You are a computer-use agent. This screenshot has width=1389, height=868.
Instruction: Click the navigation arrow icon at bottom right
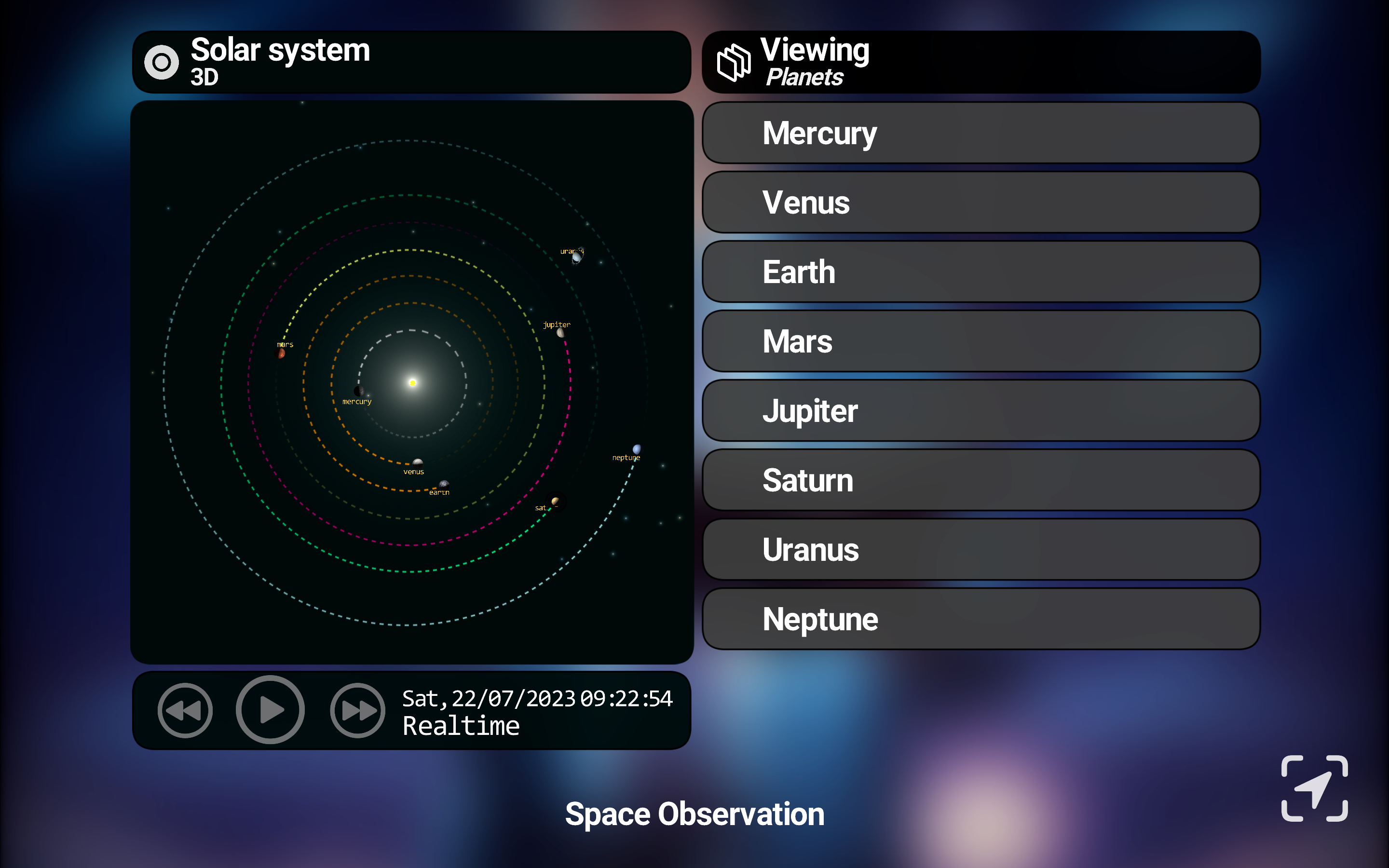pos(1314,789)
